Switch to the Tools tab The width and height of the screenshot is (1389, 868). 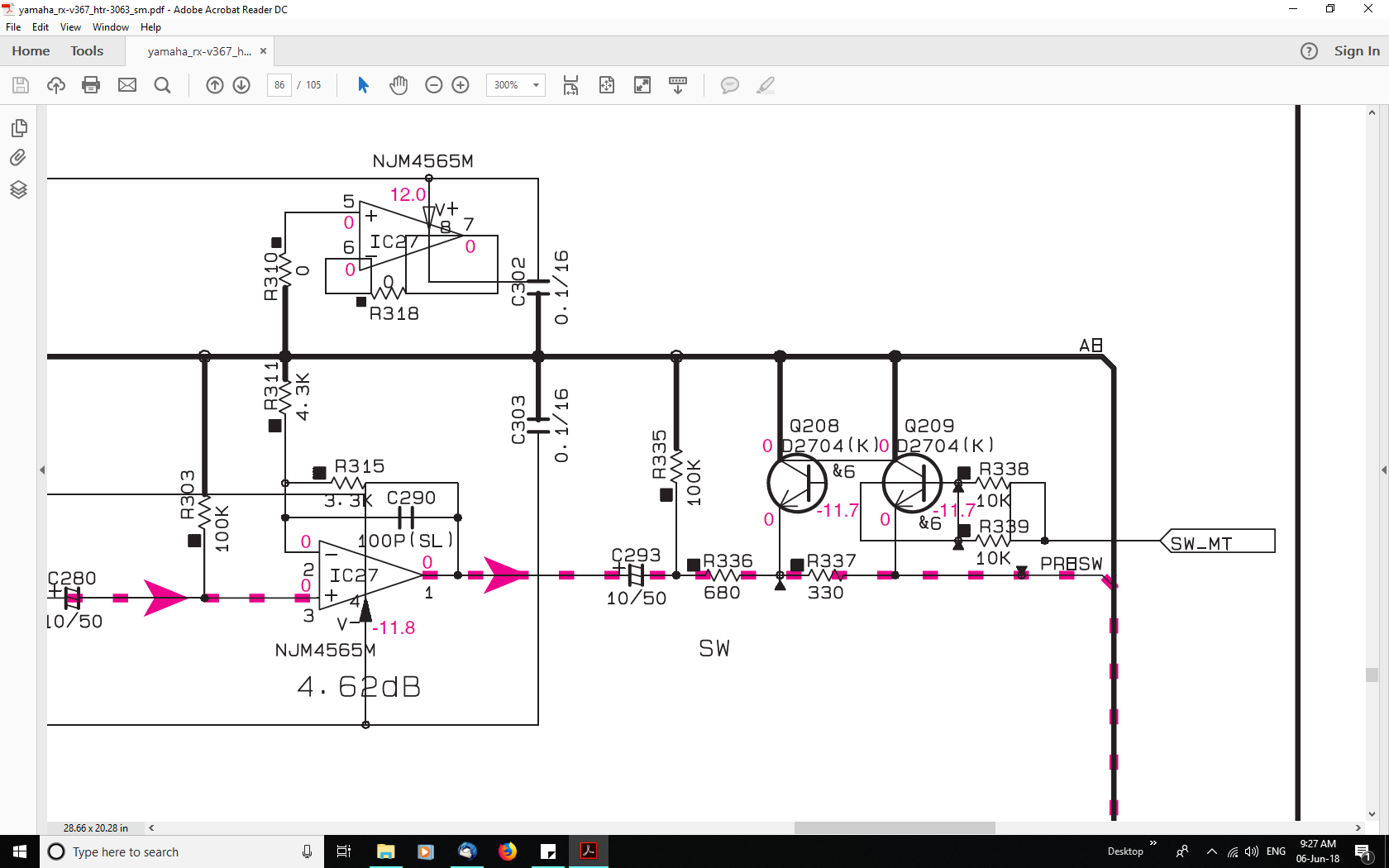87,51
